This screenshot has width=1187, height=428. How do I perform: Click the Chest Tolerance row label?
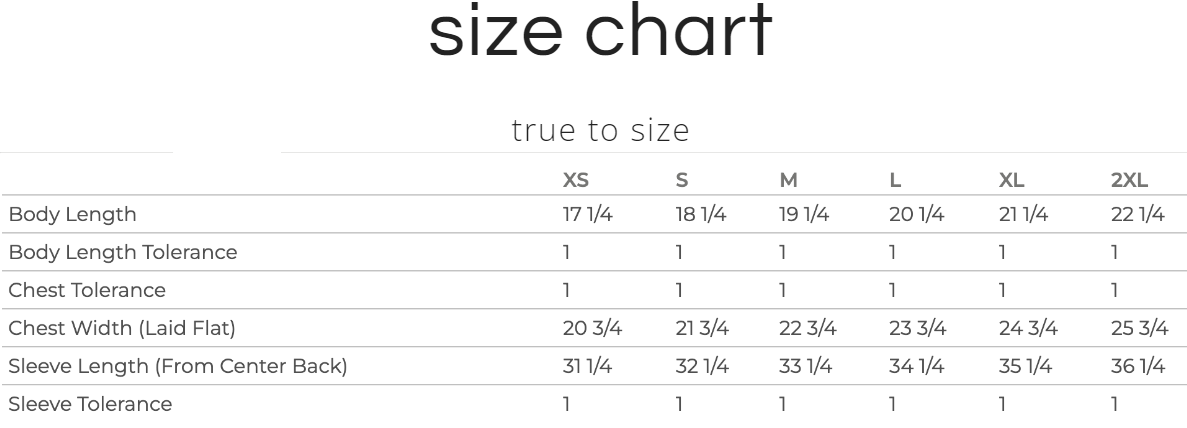pos(87,290)
